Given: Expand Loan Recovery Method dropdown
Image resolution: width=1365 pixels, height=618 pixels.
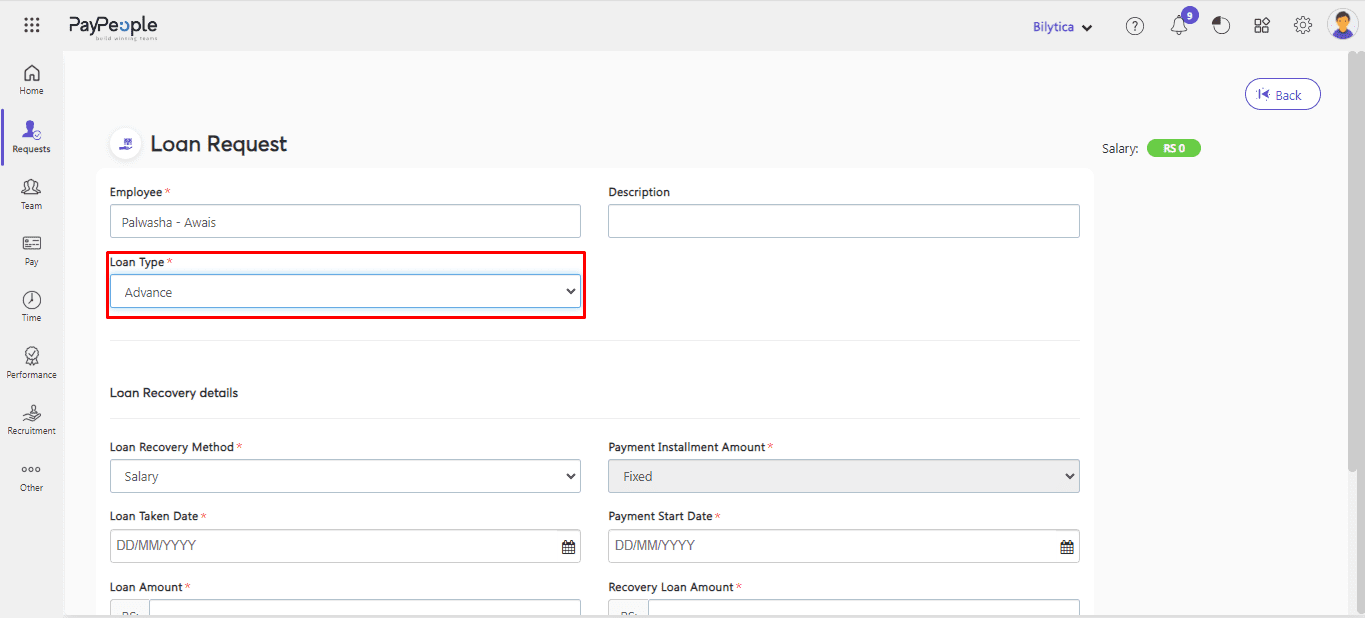Looking at the screenshot, I should pyautogui.click(x=345, y=477).
